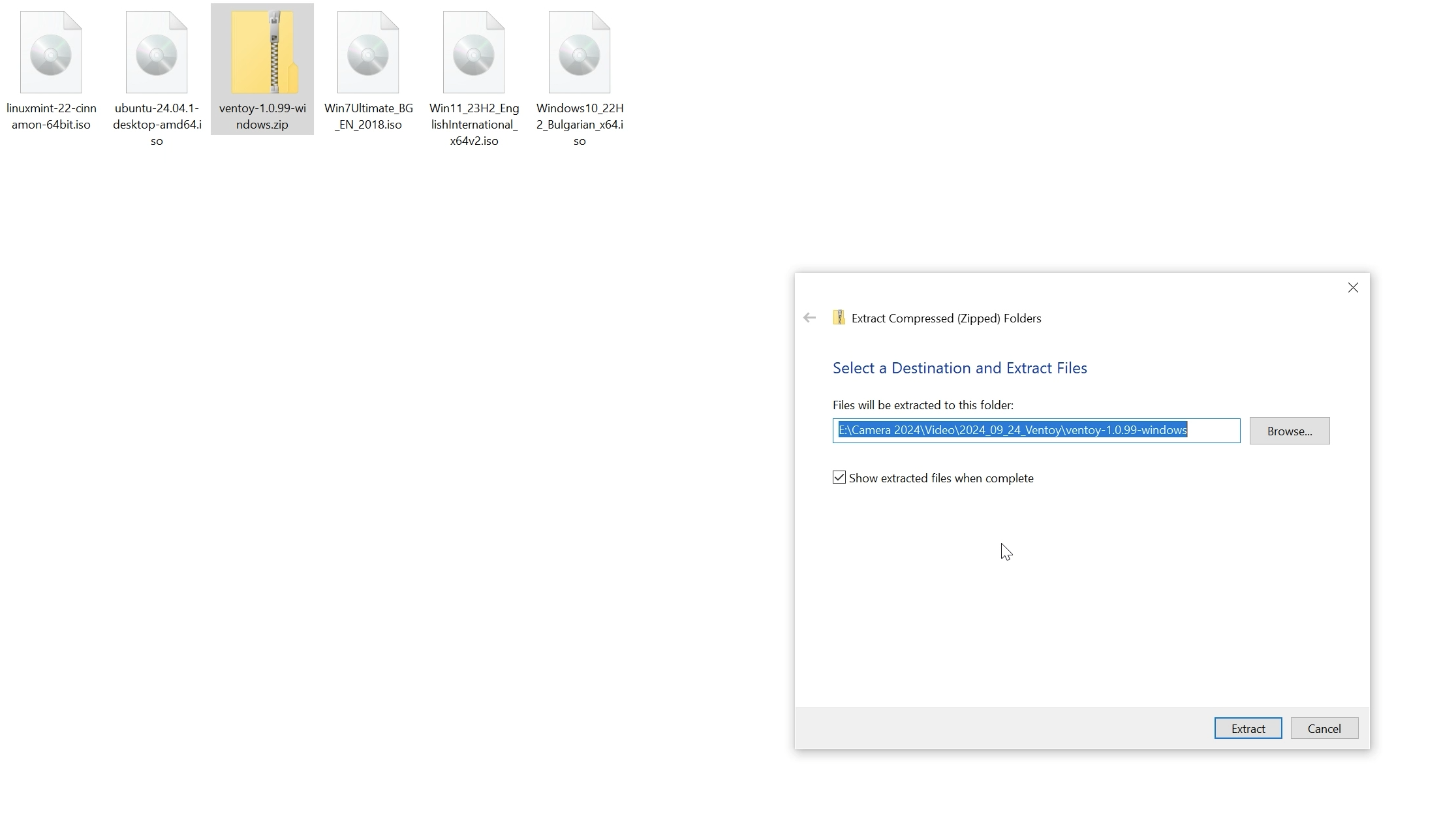Click the Windows10_22H2_Bulgarian_x64.iso file name
The image size is (1456, 823).
580,125
